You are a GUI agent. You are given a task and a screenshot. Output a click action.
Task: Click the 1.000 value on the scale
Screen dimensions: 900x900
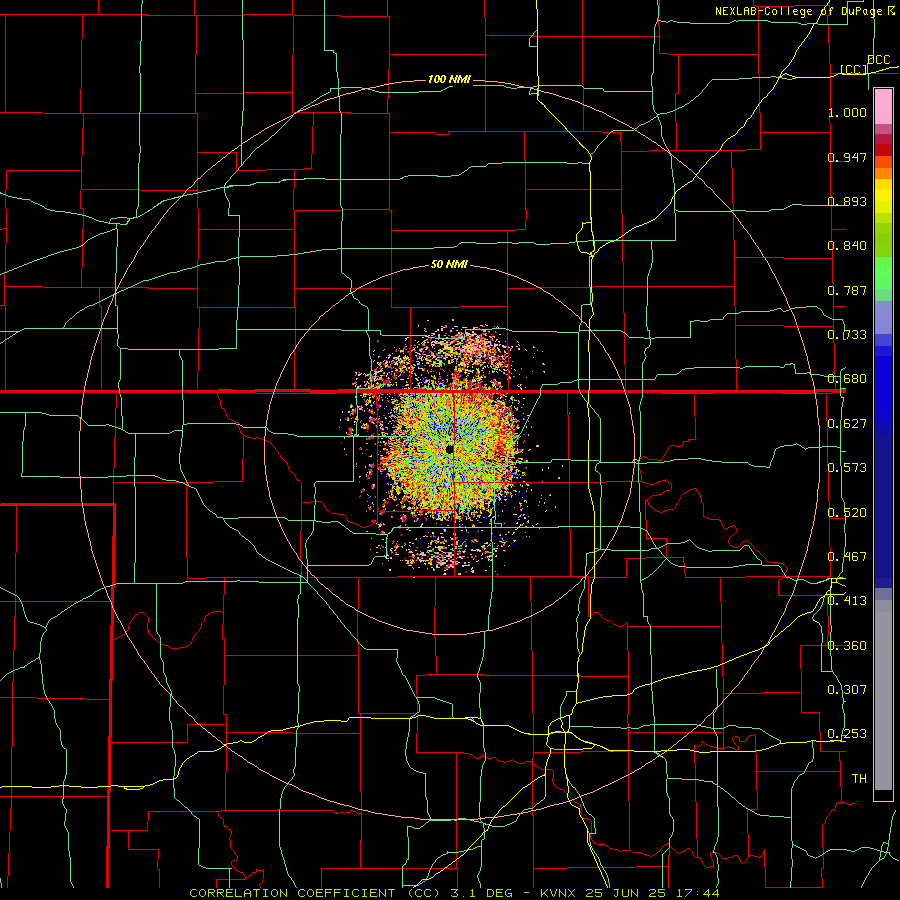click(847, 112)
